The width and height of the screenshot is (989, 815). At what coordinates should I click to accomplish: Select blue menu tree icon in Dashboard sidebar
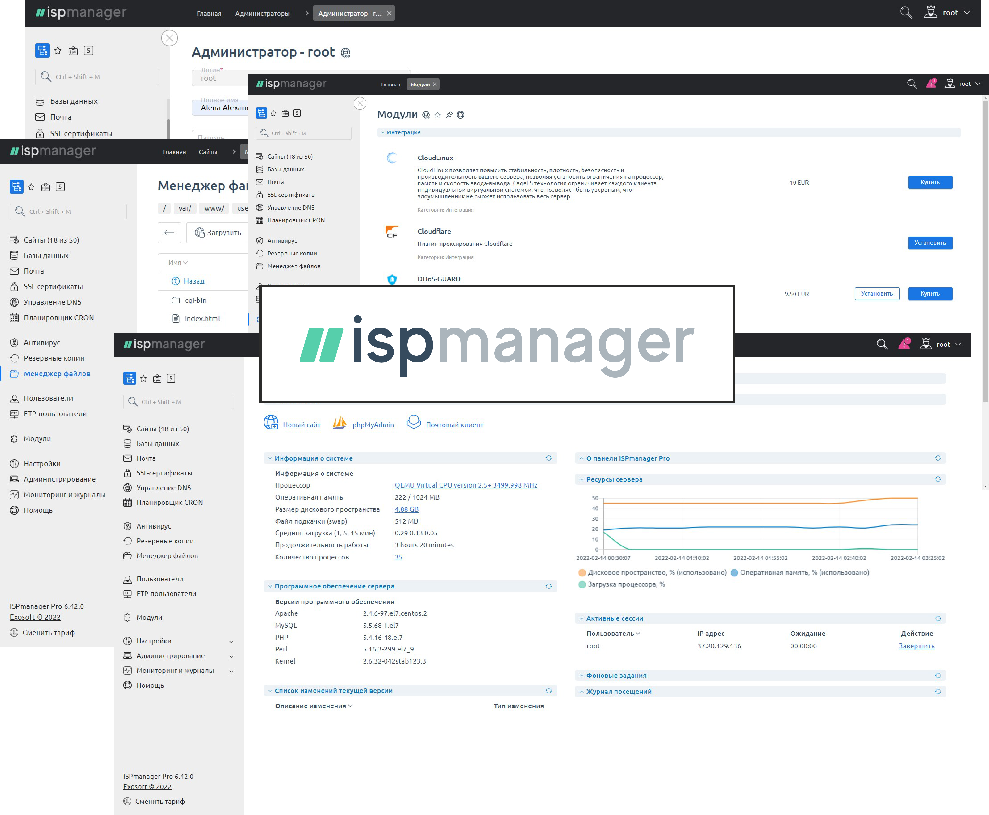(129, 378)
